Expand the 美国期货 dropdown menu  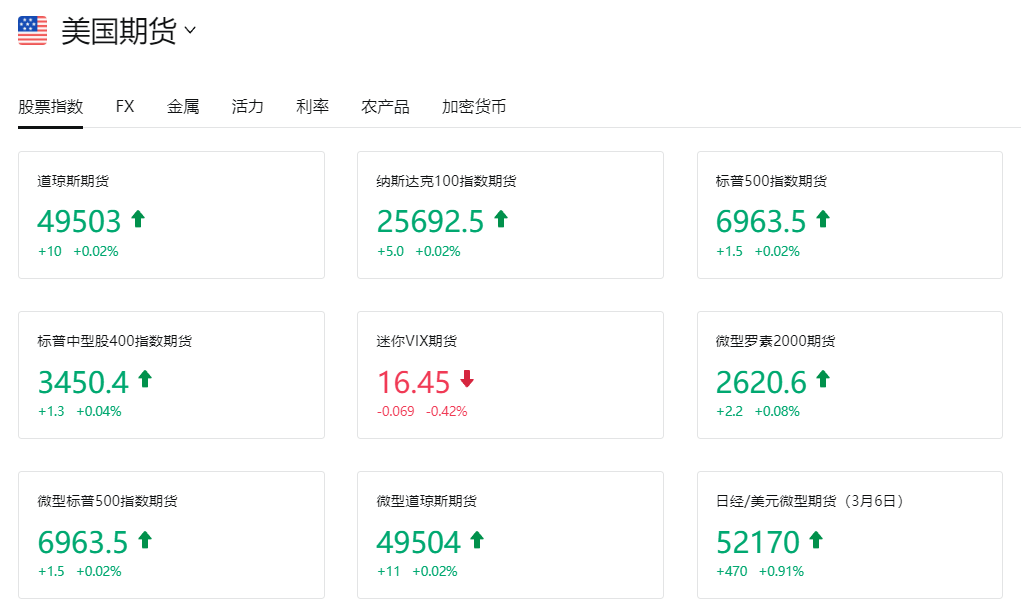(190, 31)
